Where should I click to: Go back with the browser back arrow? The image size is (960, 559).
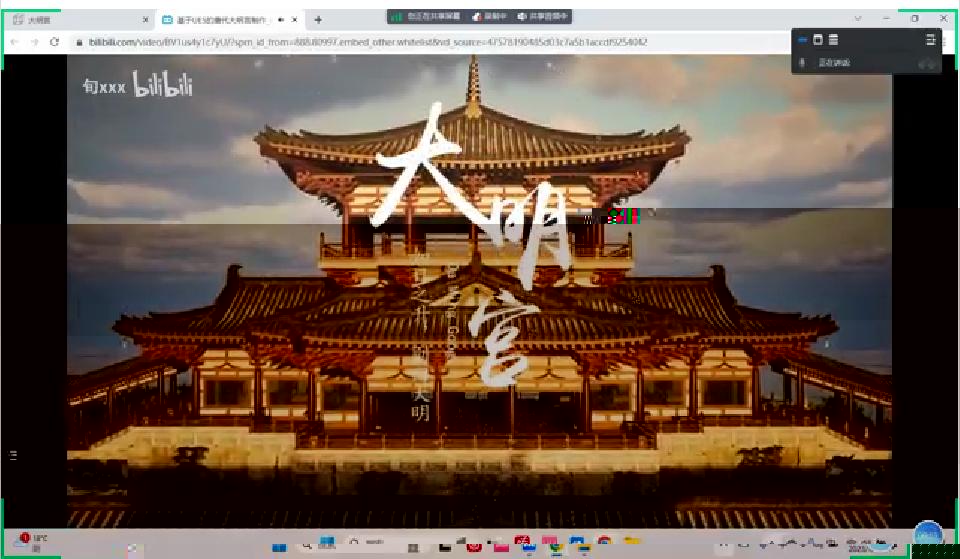(15, 42)
